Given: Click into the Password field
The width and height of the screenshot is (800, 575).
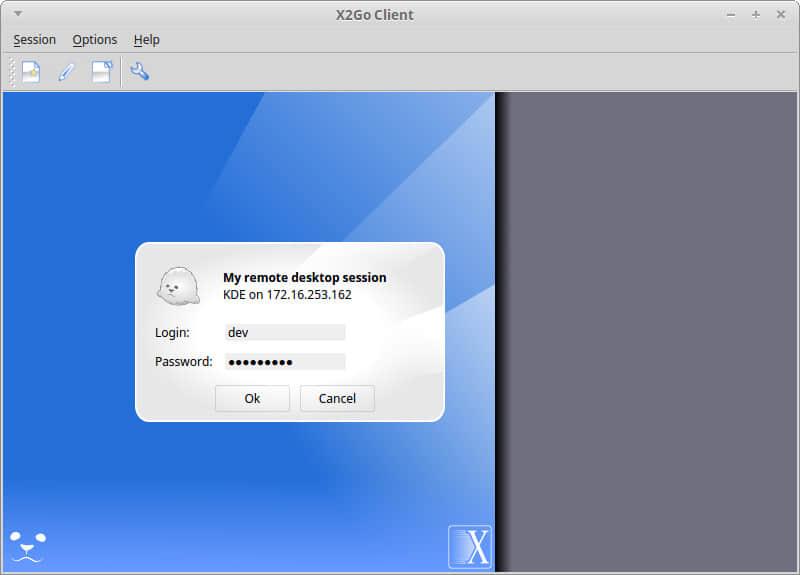Looking at the screenshot, I should (284, 361).
